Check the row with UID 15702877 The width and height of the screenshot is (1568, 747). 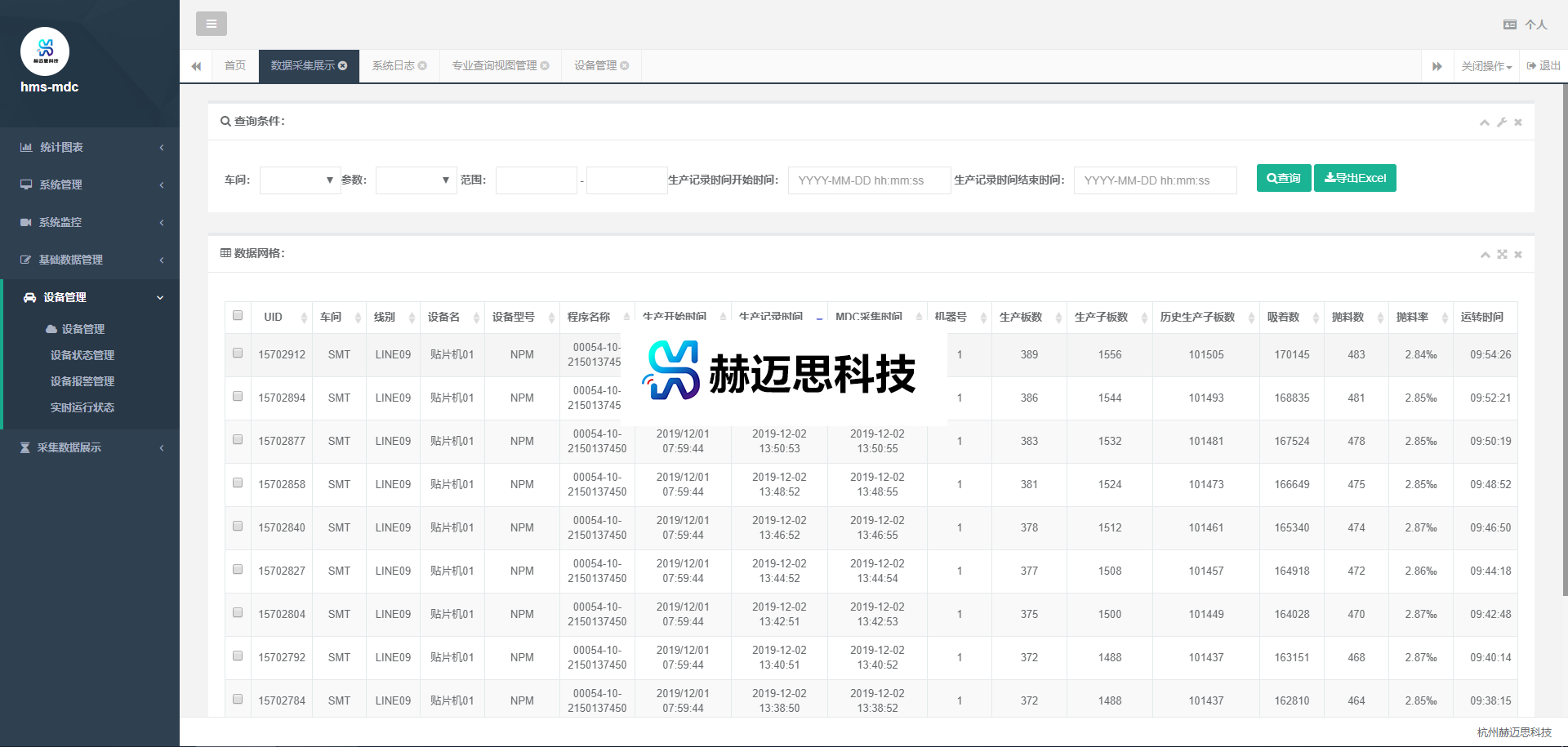coord(238,439)
